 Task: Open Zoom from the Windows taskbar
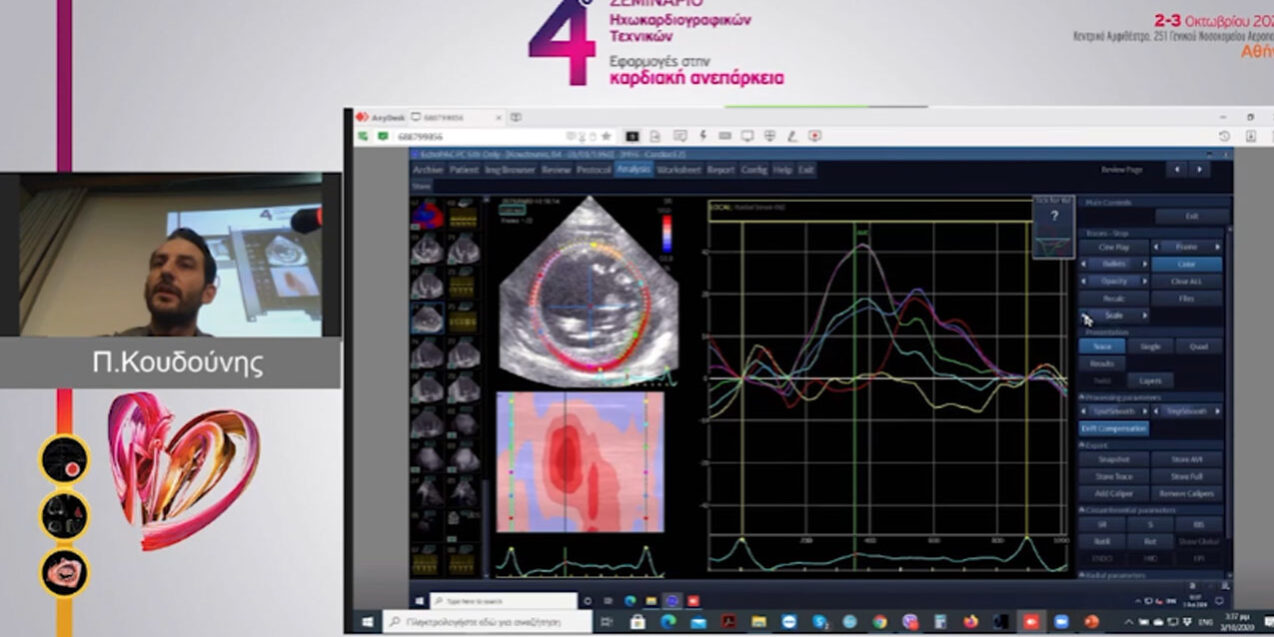click(1060, 622)
